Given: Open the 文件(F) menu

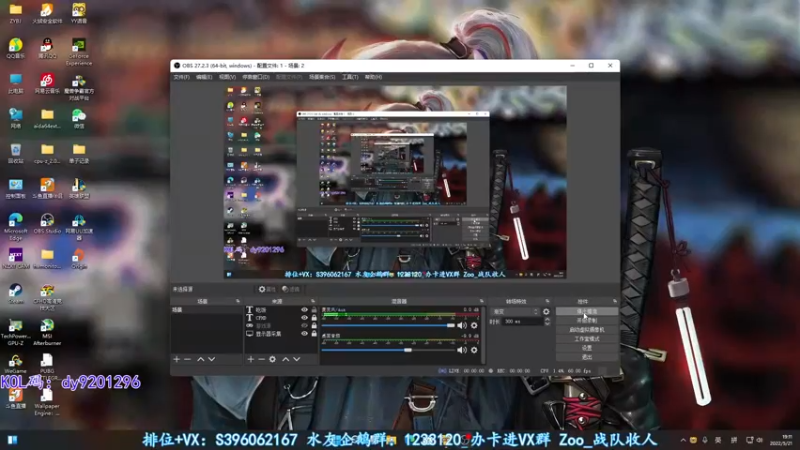Looking at the screenshot, I should pyautogui.click(x=181, y=77).
